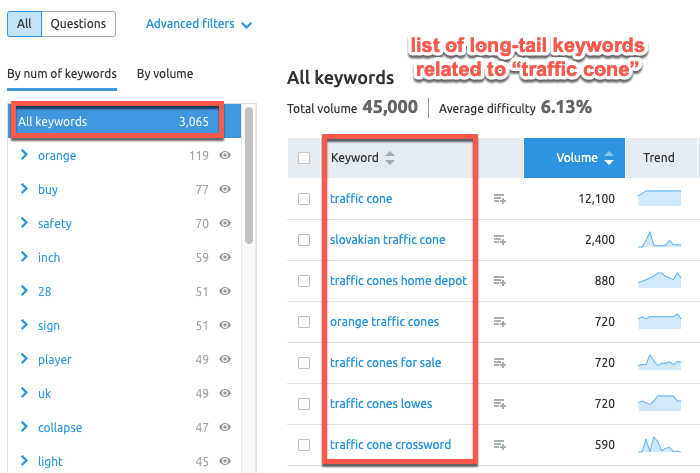Open 'traffic cones home depot' keyword link

tap(398, 281)
